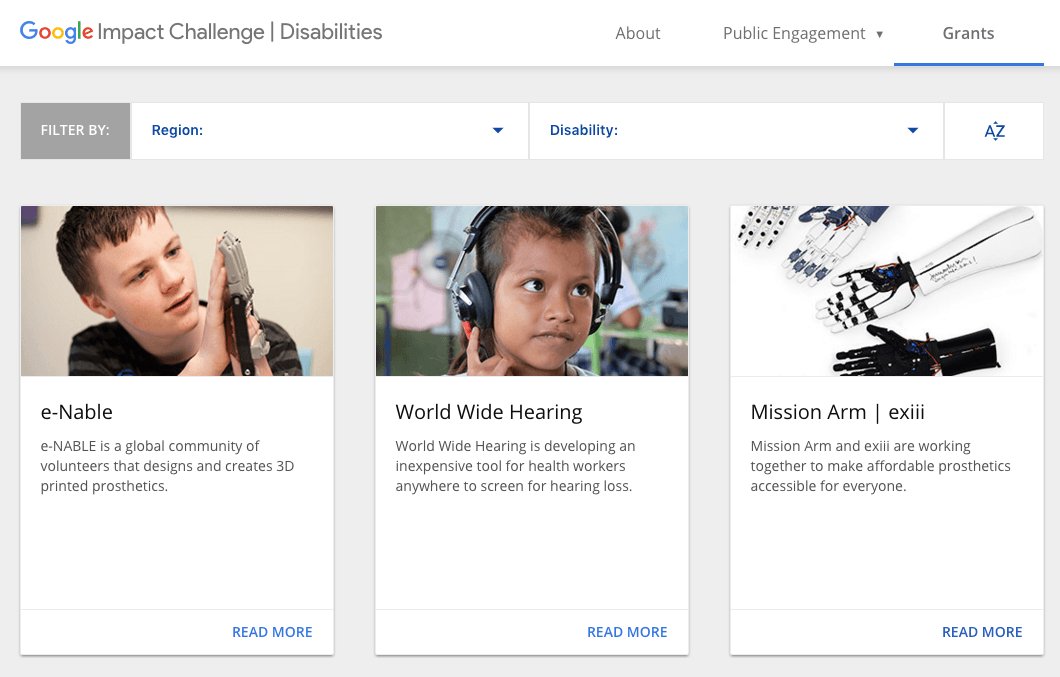This screenshot has width=1060, height=677.
Task: Open the Public Engagement menu
Action: click(794, 33)
